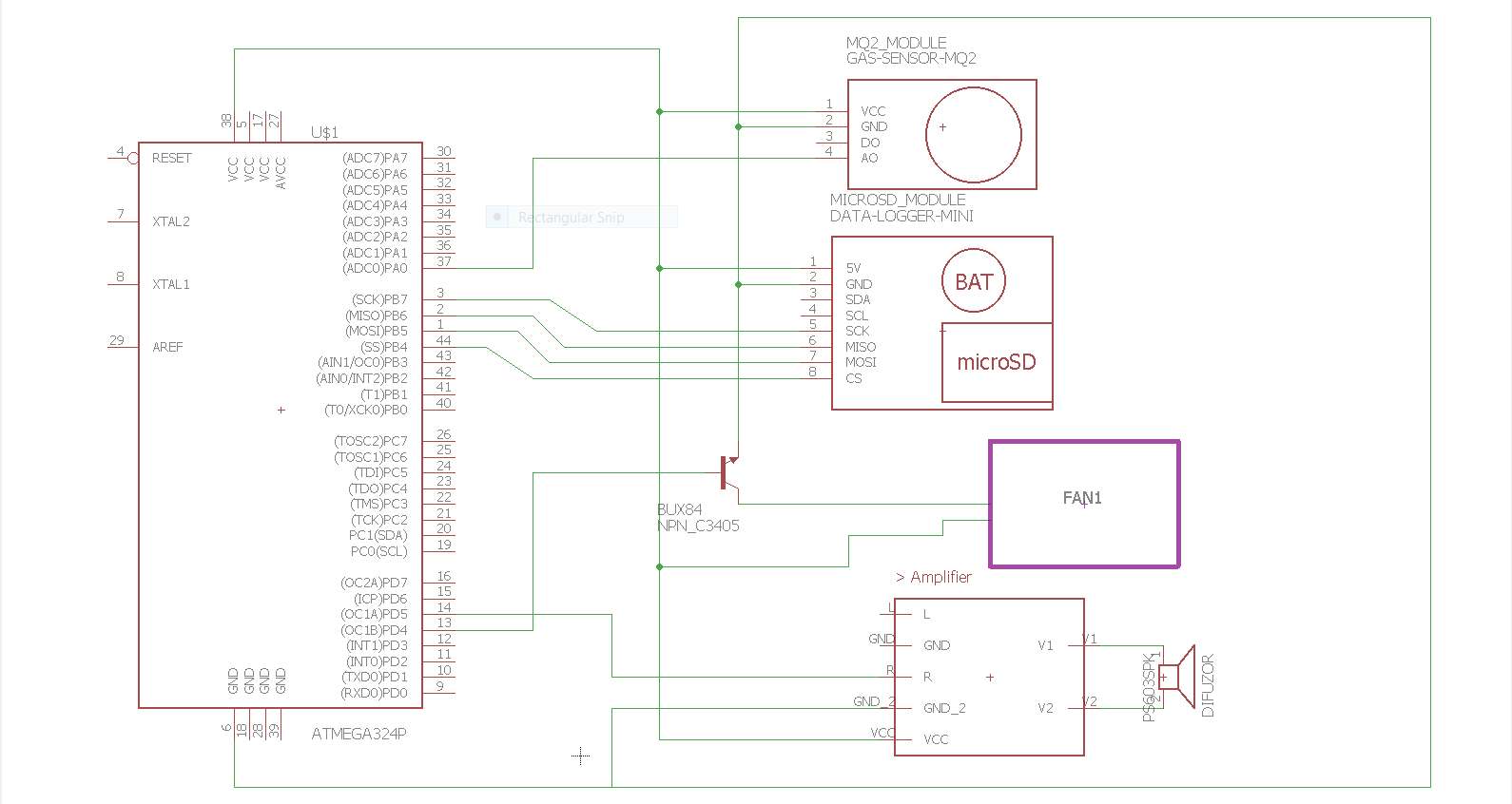
Task: Click the ATMEGA324P value label
Action: [359, 734]
